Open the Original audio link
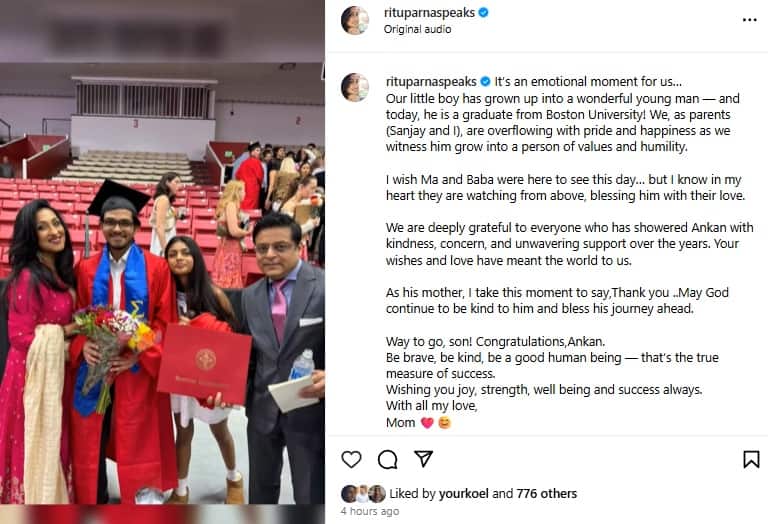This screenshot has height=524, width=768. (417, 29)
